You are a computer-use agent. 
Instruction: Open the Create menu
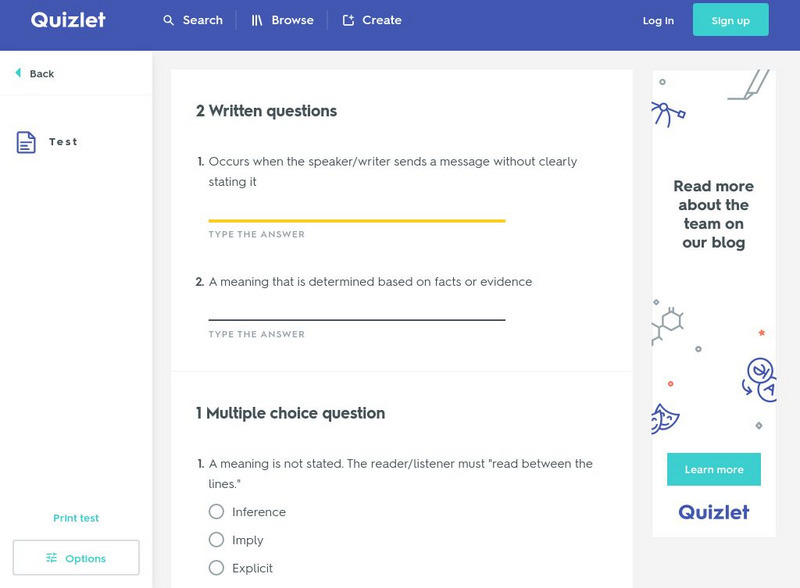pyautogui.click(x=372, y=20)
